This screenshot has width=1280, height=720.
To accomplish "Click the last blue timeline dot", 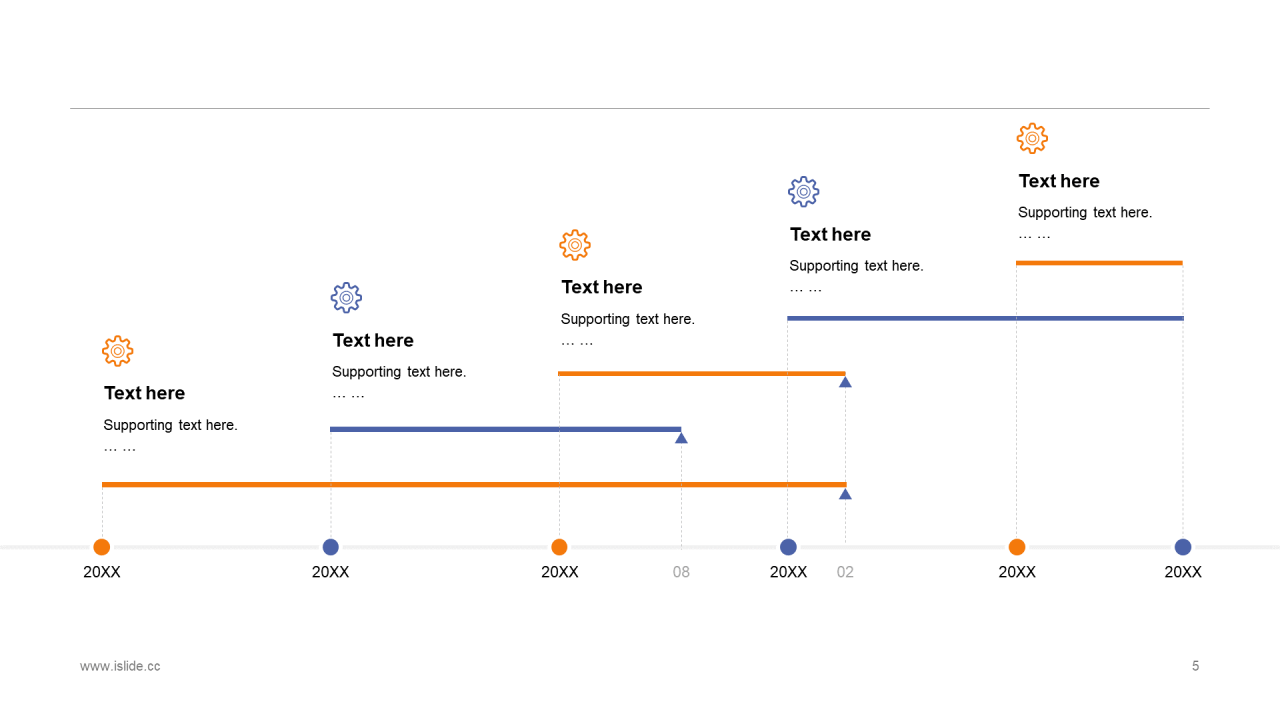I will click(x=1183, y=547).
